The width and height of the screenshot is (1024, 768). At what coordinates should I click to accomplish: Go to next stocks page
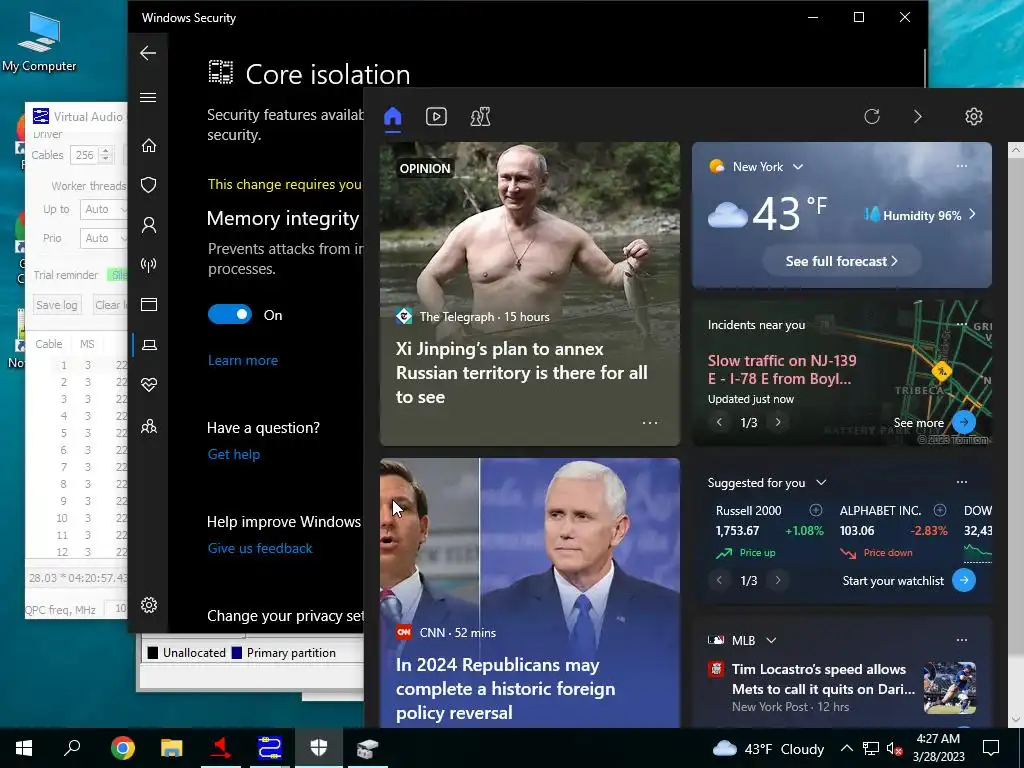pyautogui.click(x=778, y=581)
